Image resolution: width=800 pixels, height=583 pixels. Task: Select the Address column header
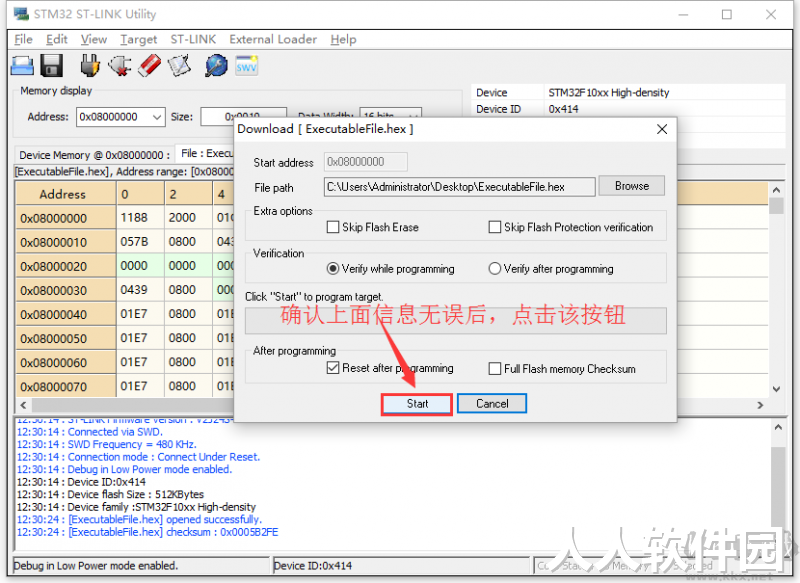[66, 194]
